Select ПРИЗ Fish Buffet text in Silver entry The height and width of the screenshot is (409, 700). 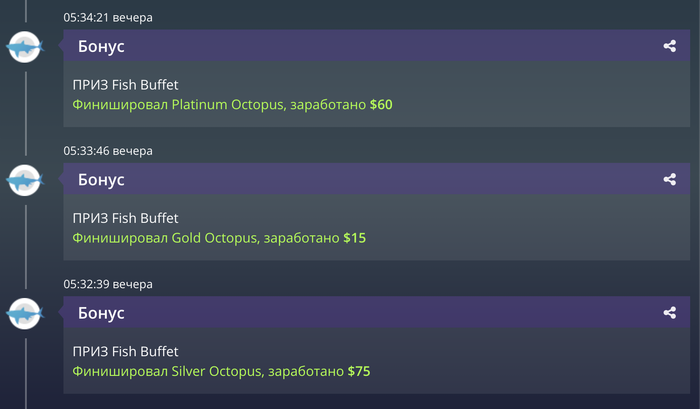click(126, 351)
